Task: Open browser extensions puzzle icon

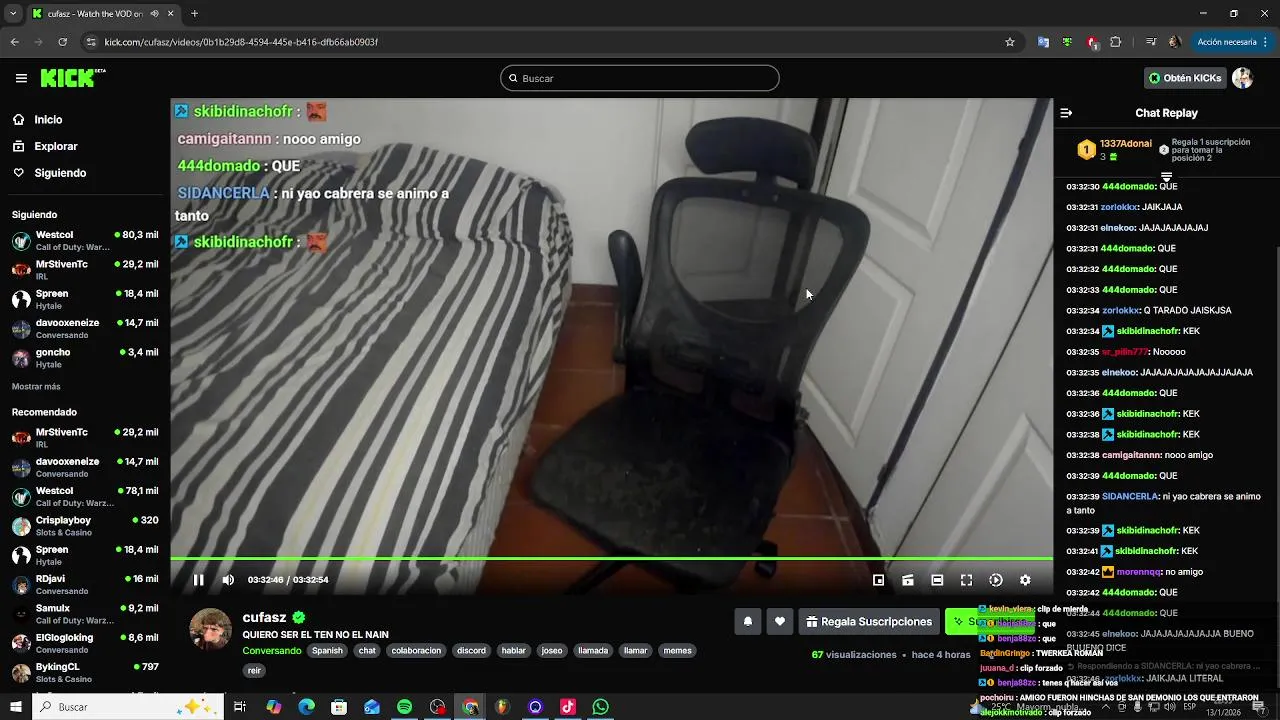Action: 1116,42
